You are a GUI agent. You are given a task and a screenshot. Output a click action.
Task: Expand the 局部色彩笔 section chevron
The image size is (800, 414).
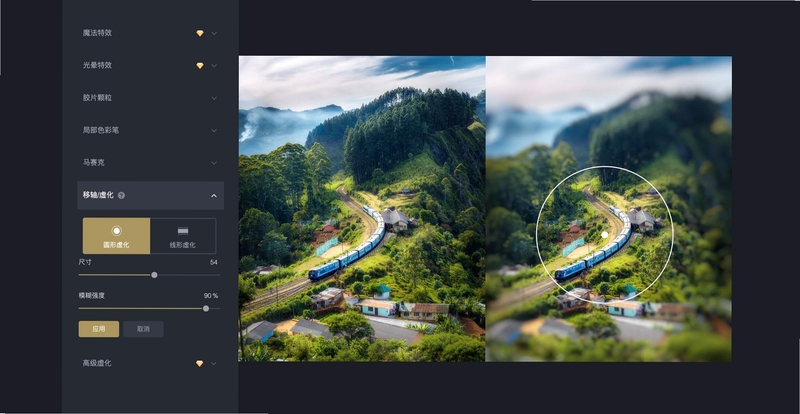tap(214, 131)
